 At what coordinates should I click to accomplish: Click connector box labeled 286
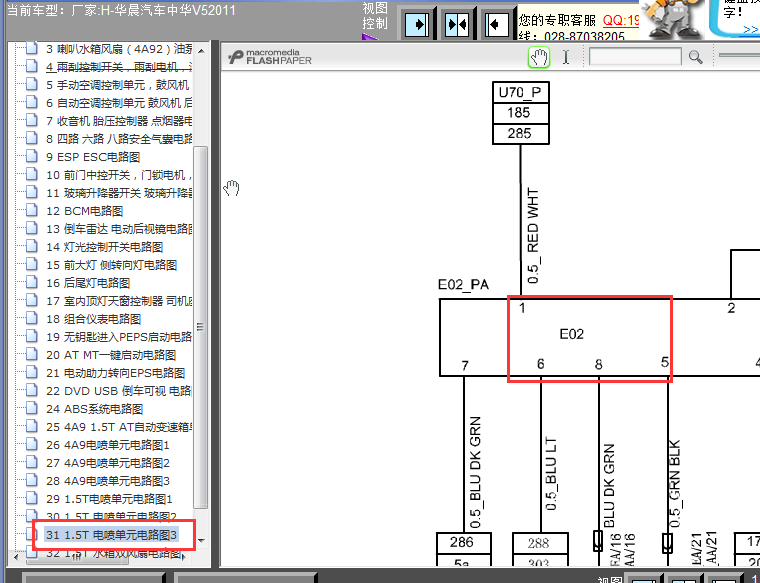click(464, 542)
